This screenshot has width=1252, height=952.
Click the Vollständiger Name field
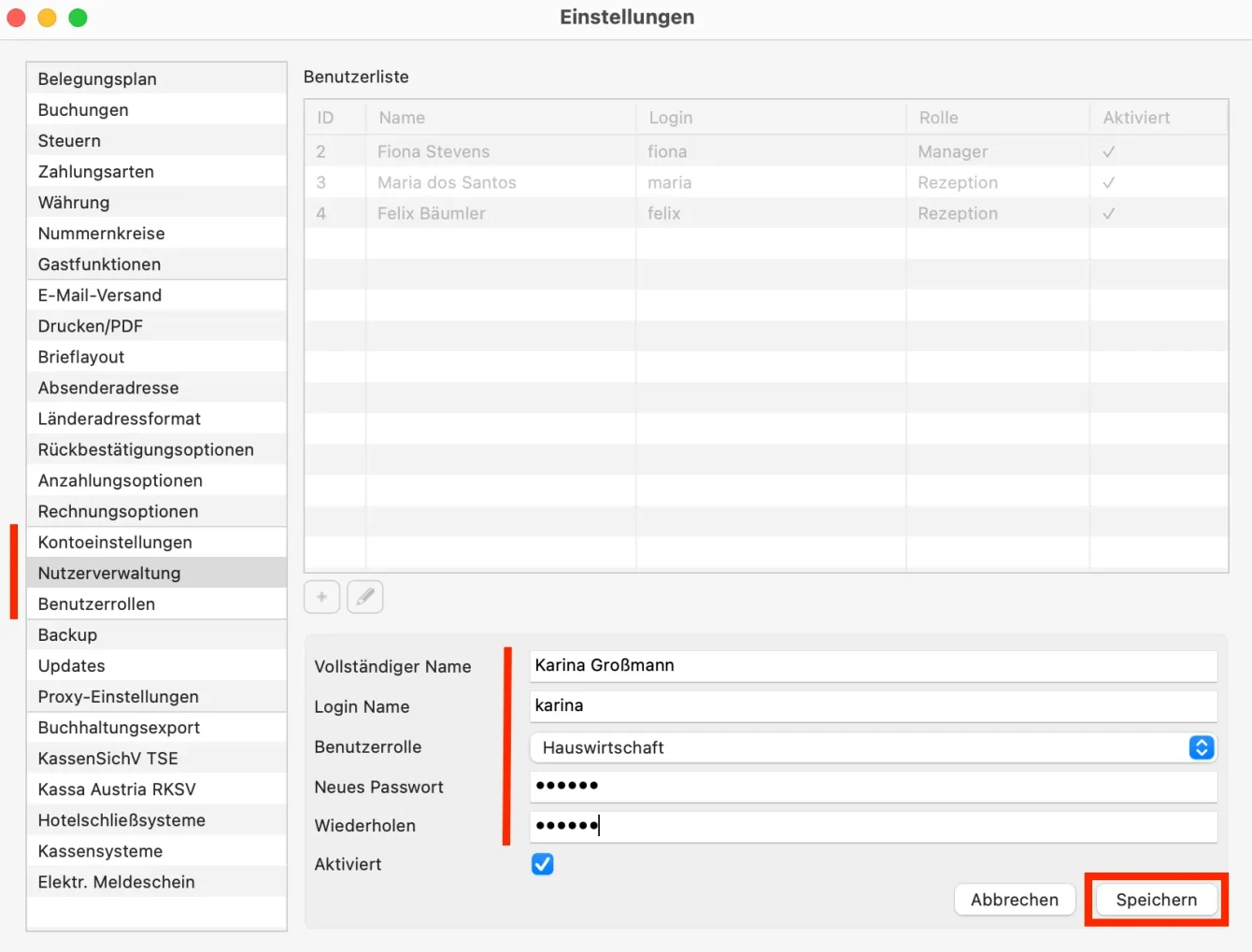pos(874,665)
